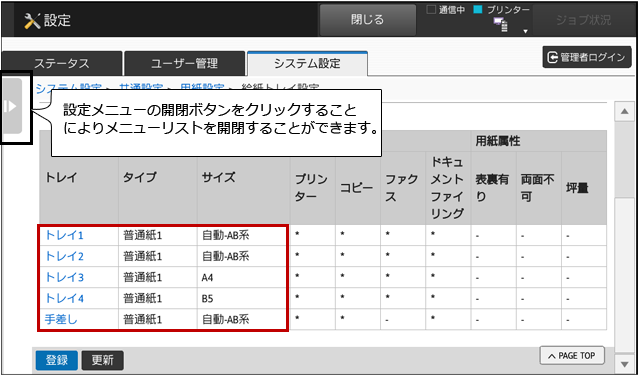The height and width of the screenshot is (376, 640).
Task: Select the システム設定 tab
Action: coord(307,64)
